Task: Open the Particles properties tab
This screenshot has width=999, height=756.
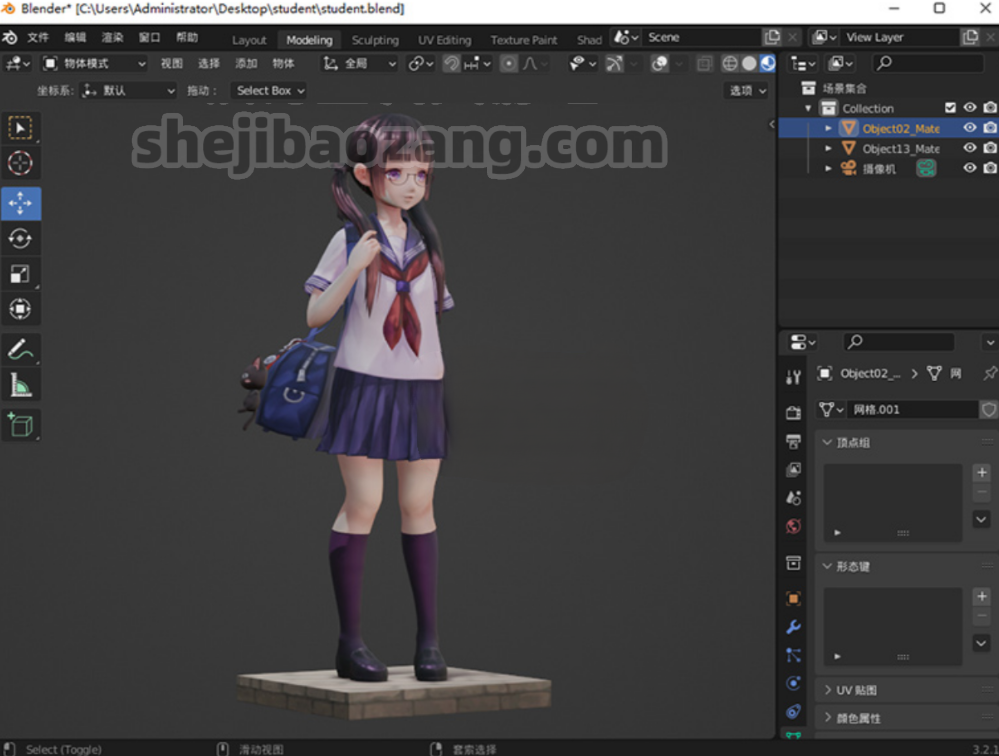Action: pos(793,655)
